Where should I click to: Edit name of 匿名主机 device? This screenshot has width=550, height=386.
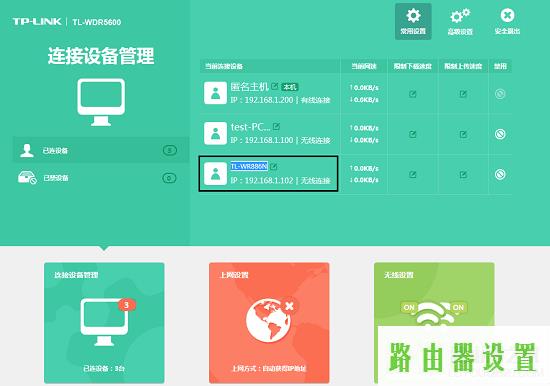(275, 86)
